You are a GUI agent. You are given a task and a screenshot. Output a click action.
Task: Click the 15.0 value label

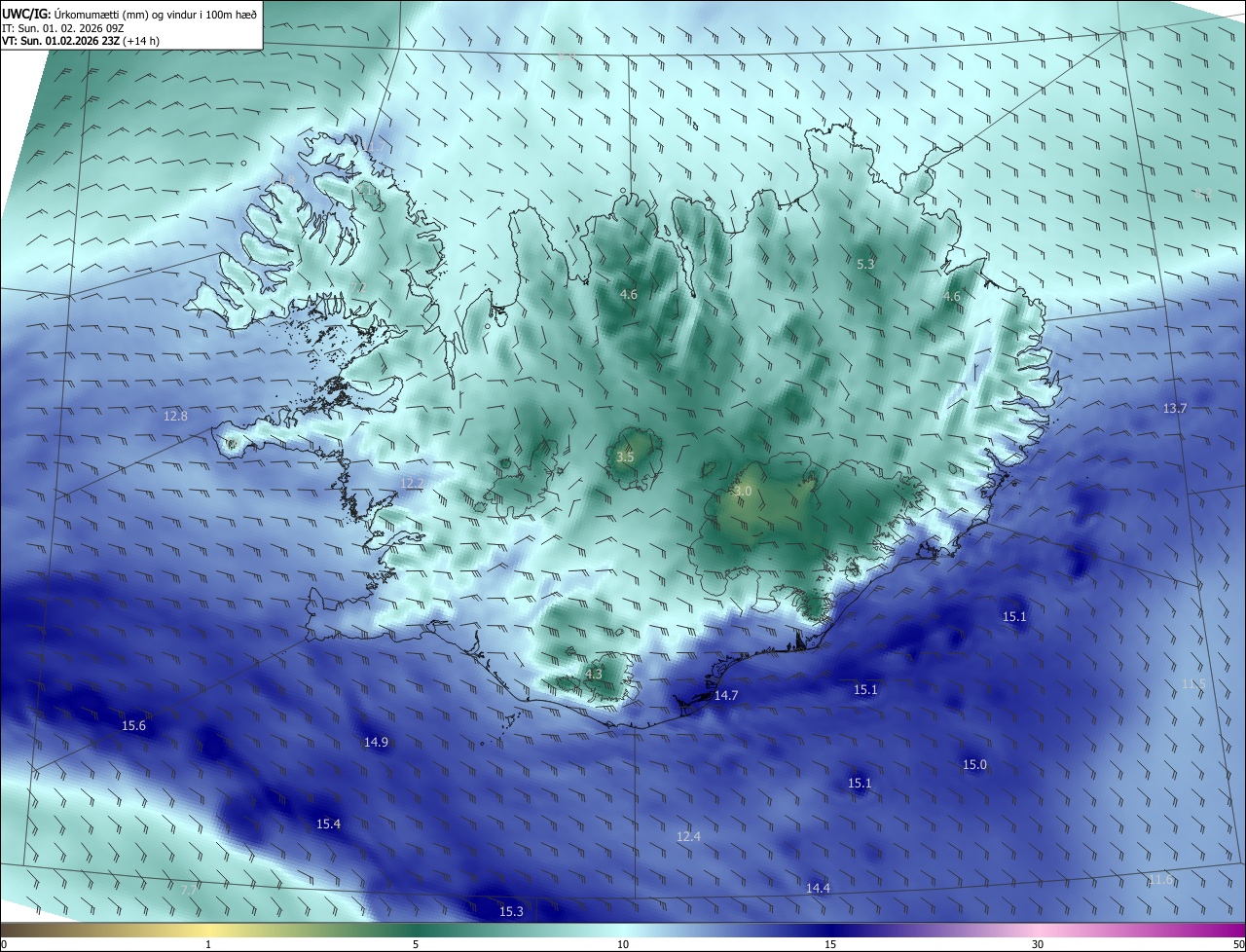(x=974, y=764)
